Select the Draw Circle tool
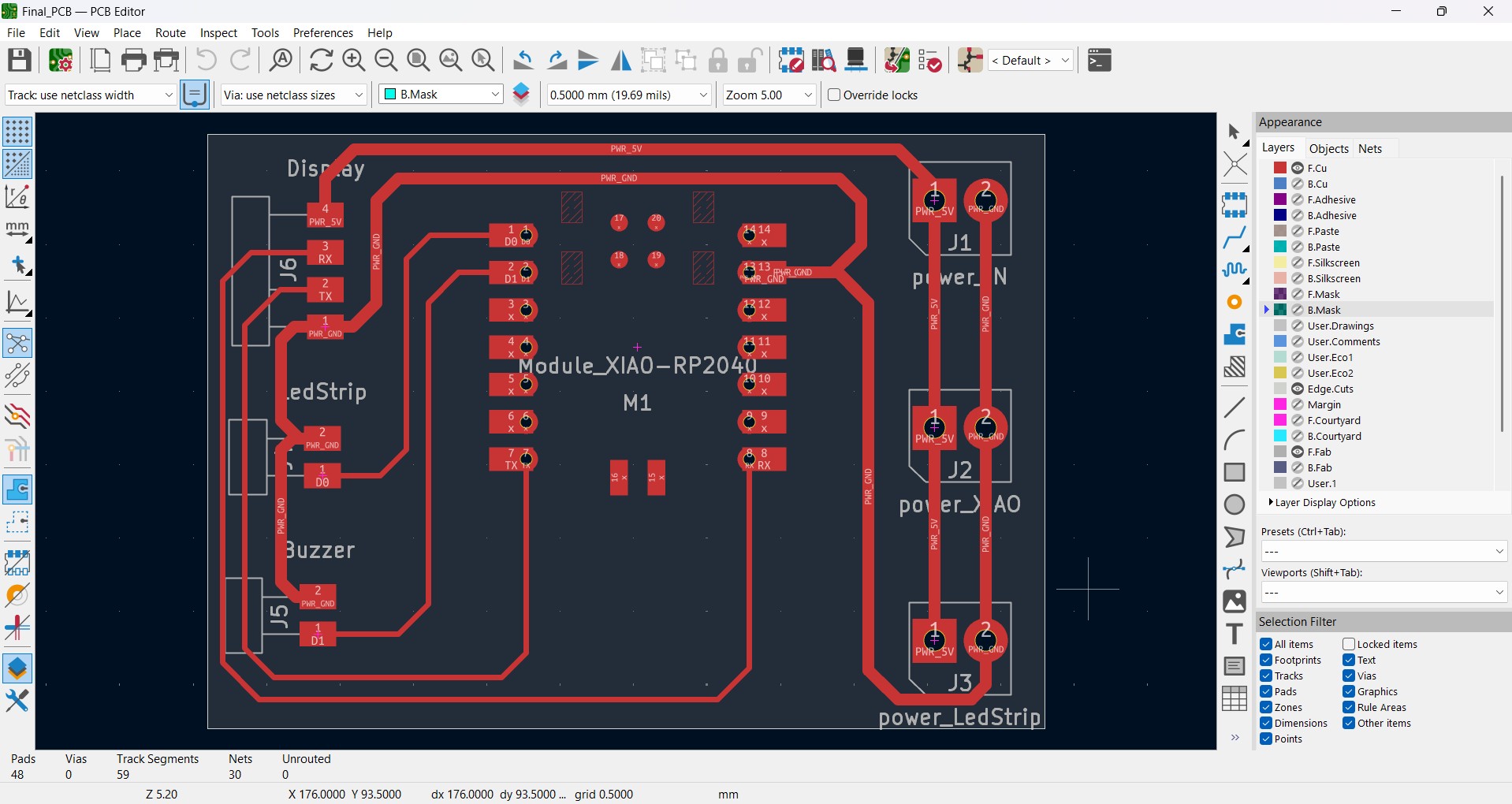 1235,504
